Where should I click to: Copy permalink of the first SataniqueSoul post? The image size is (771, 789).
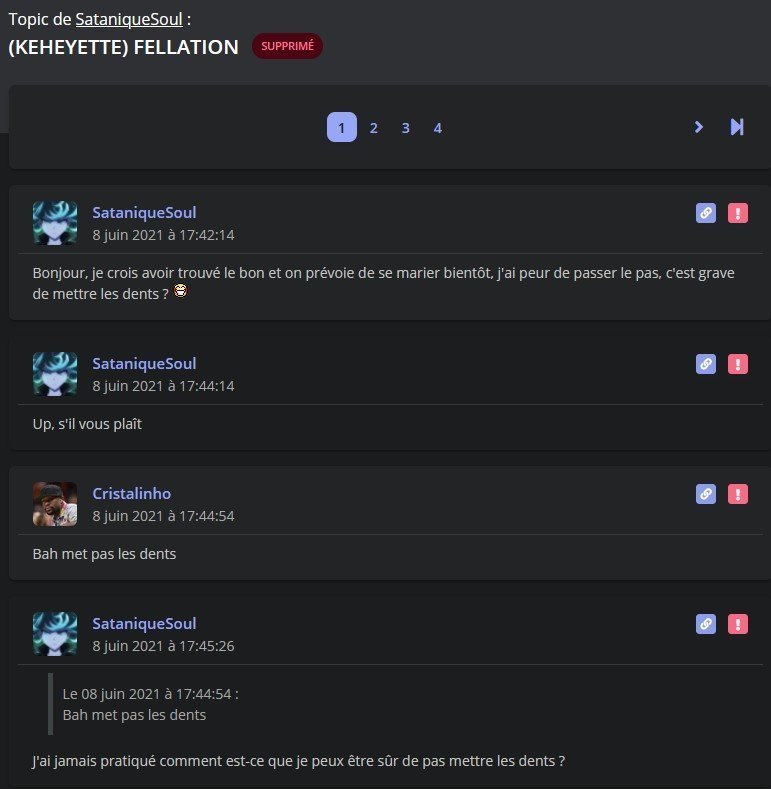pyautogui.click(x=706, y=213)
